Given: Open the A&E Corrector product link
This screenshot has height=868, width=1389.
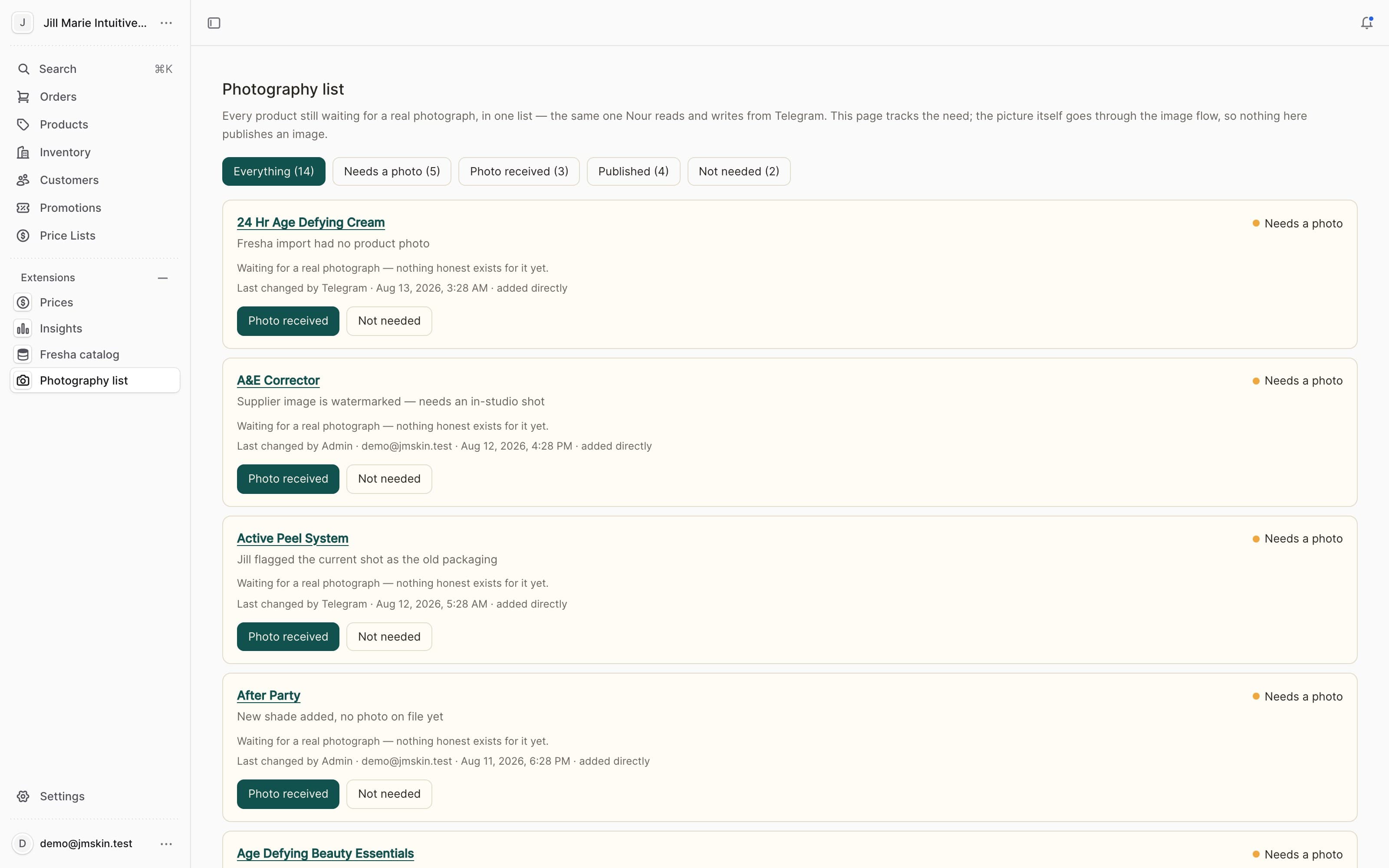Looking at the screenshot, I should tap(278, 381).
